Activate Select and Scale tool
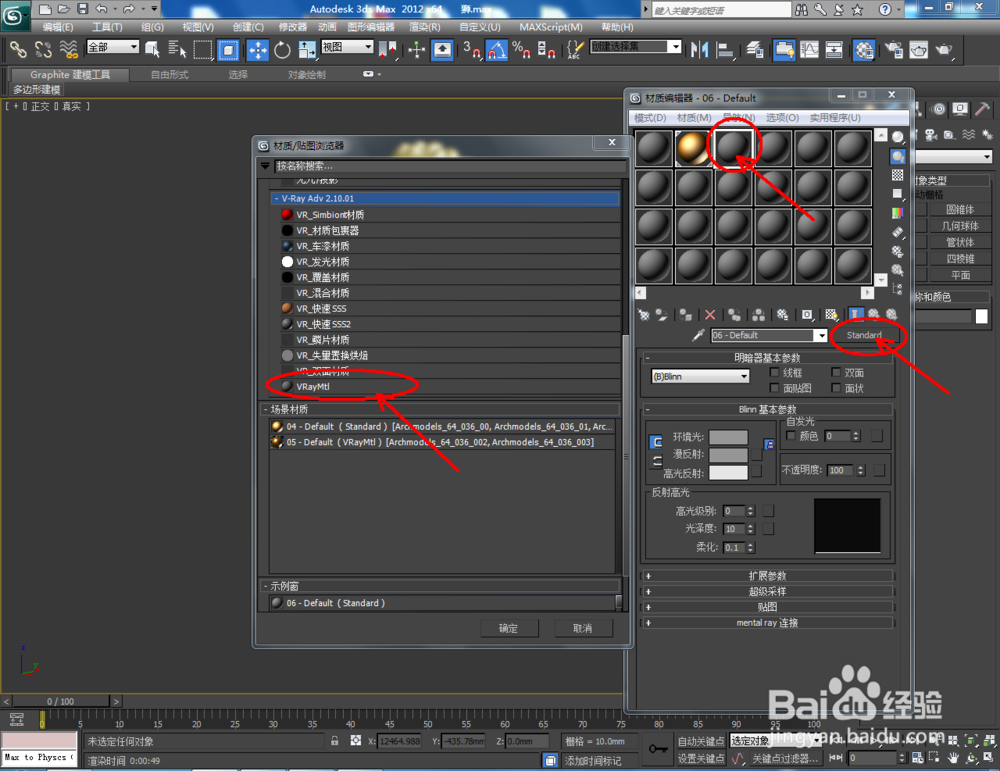This screenshot has height=771, width=1000. coord(307,49)
